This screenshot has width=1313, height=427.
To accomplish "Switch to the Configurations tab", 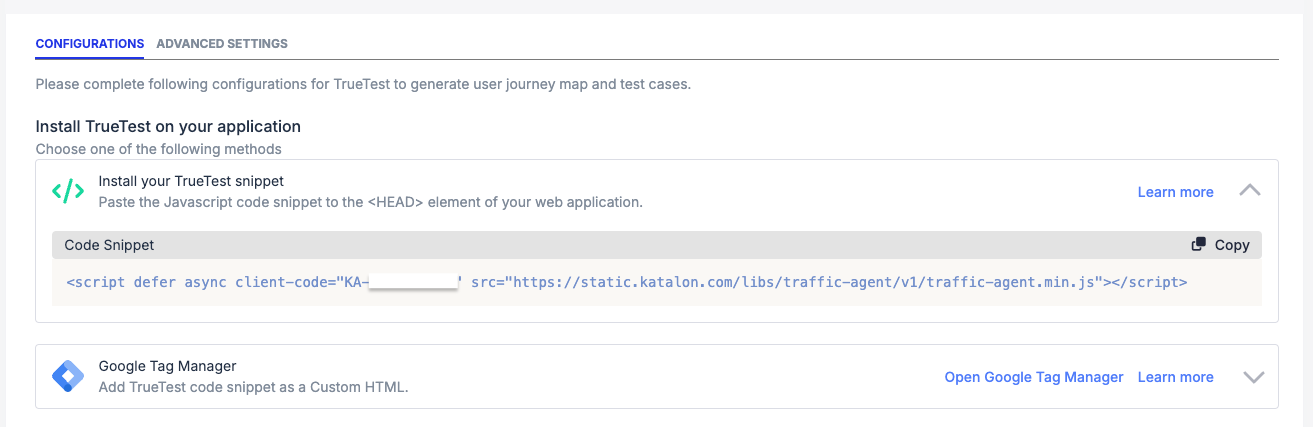I will [x=89, y=44].
